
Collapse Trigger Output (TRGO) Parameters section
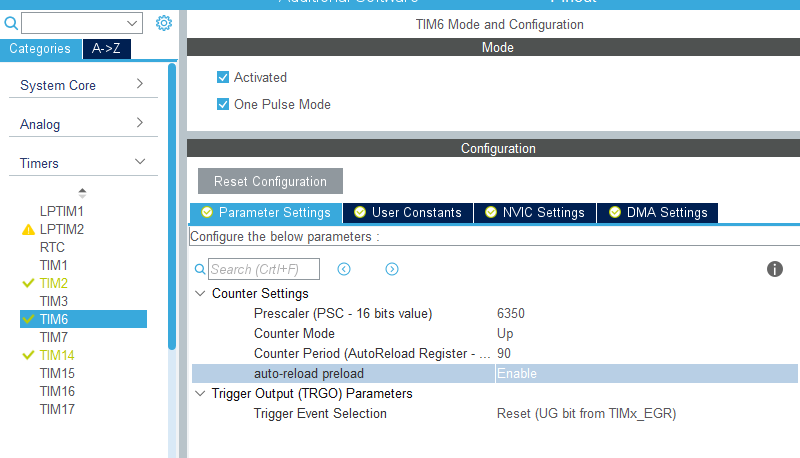[x=201, y=393]
